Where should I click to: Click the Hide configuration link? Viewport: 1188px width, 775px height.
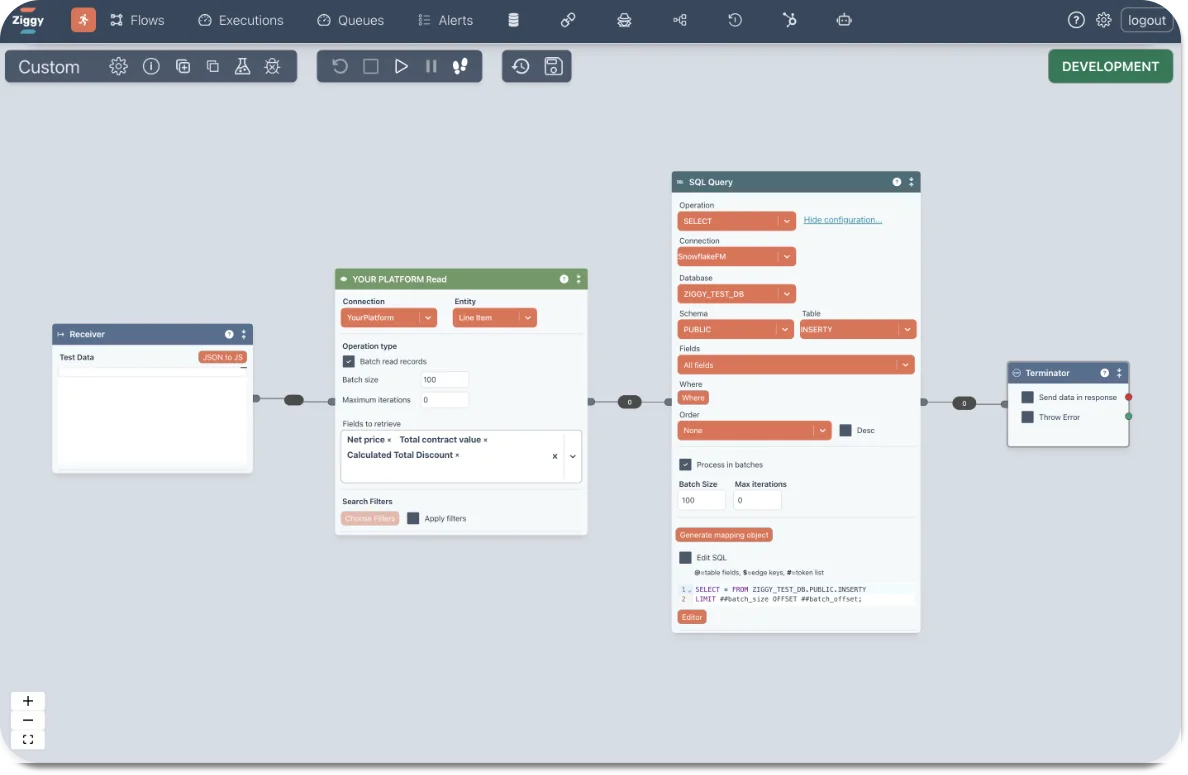(x=842, y=220)
